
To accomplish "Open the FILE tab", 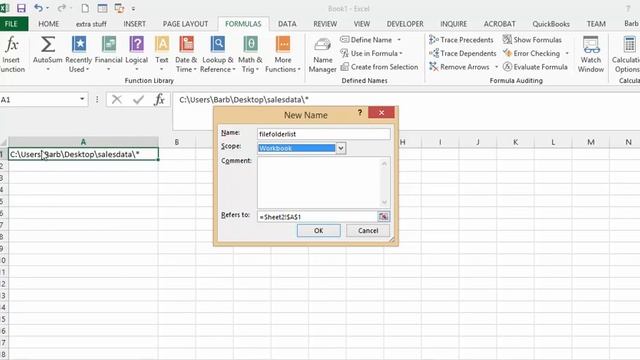I will [11, 24].
